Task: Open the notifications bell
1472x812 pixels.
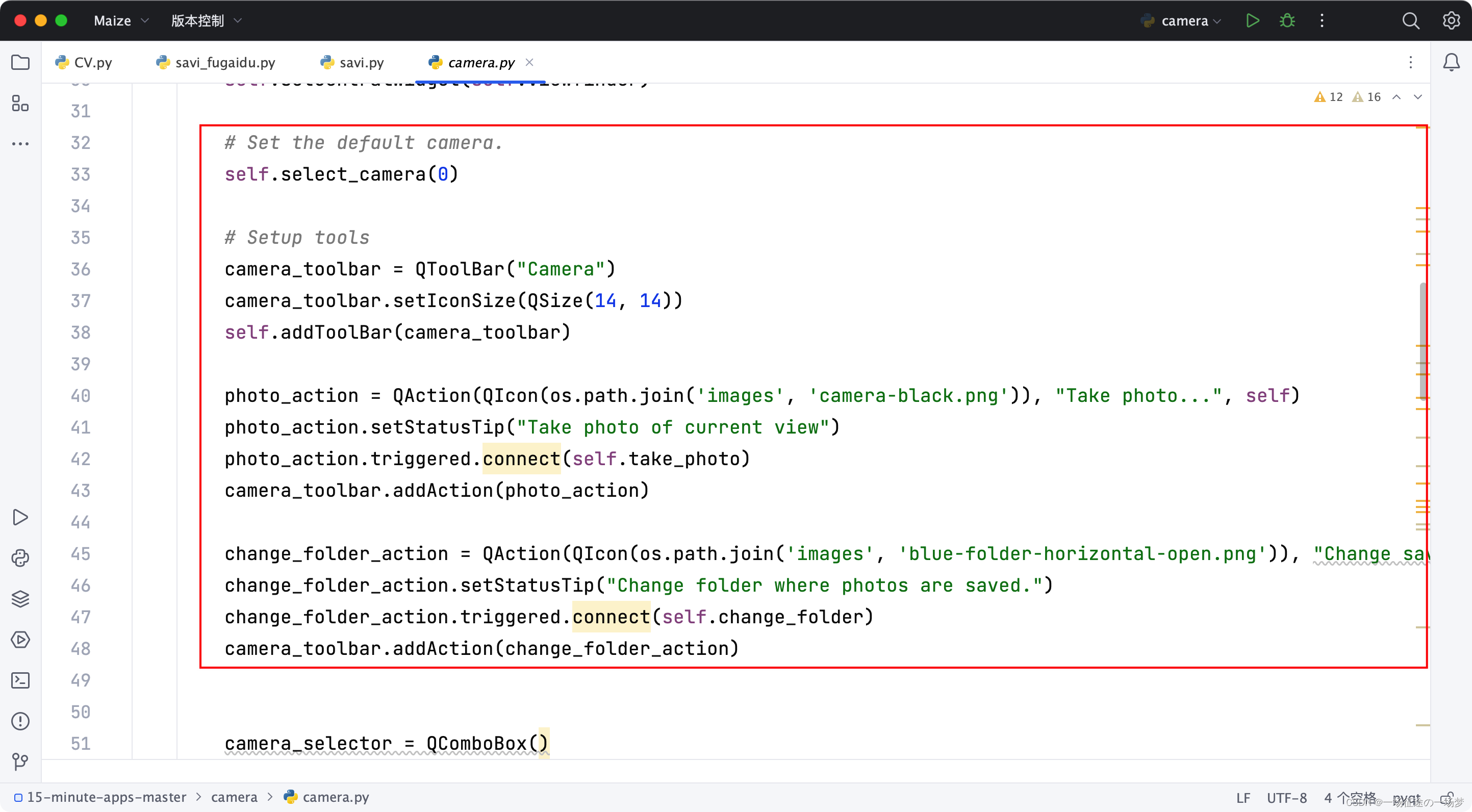Action: [1451, 62]
